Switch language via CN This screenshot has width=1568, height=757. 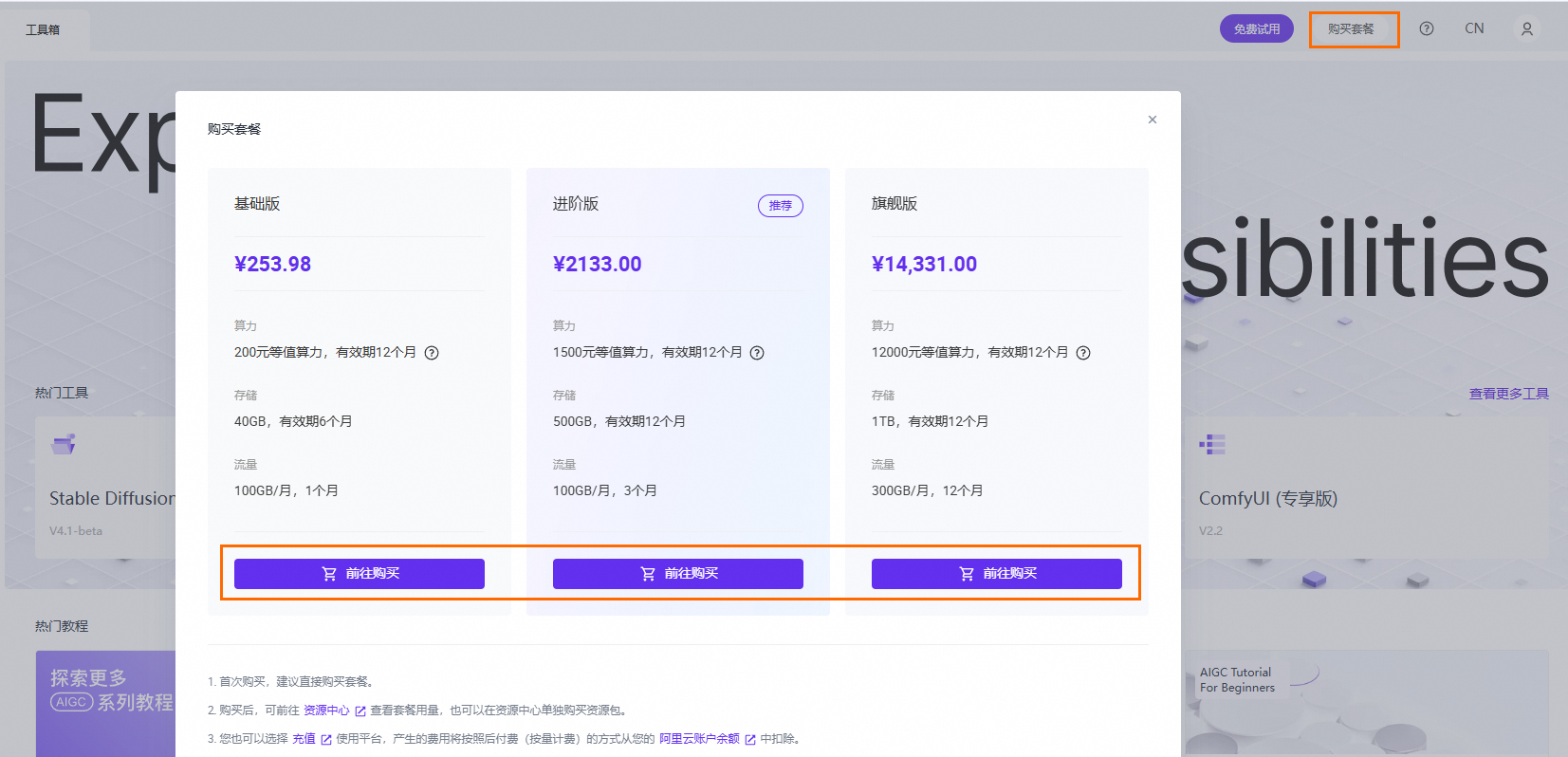[x=1474, y=28]
